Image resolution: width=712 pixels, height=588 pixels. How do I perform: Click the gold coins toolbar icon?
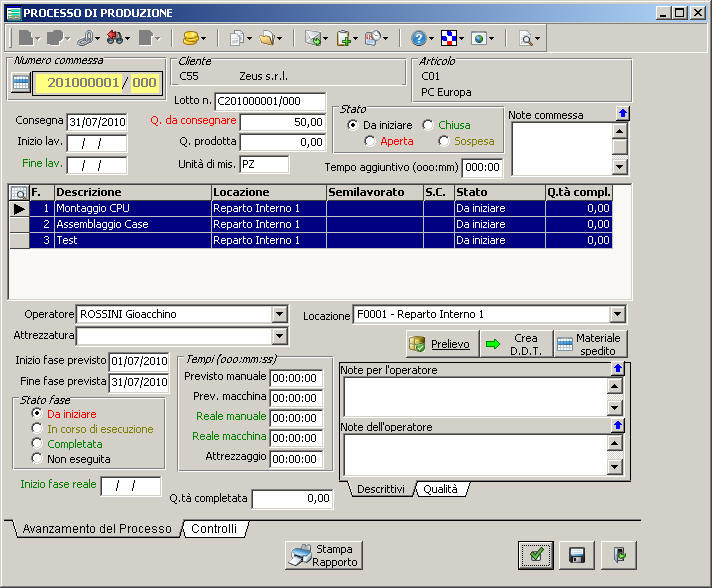[190, 38]
